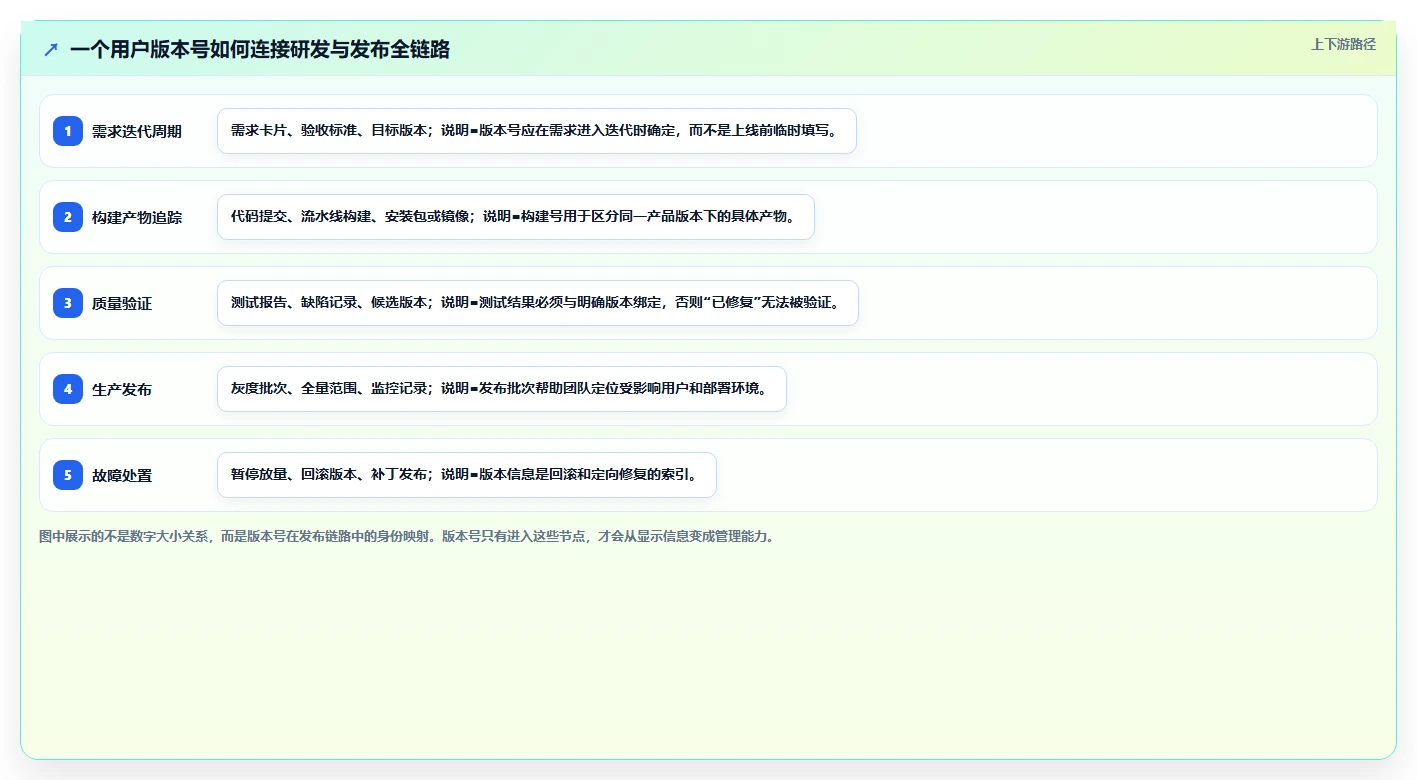This screenshot has width=1417, height=780.
Task: Click description starting 暂停放量、回滚版本
Action: click(467, 475)
